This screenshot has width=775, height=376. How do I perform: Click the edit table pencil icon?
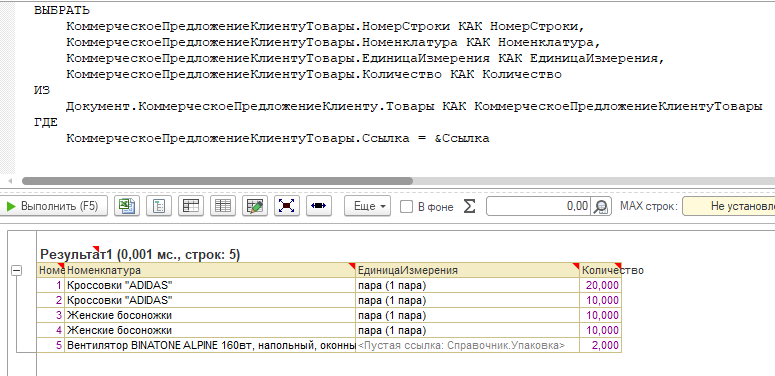(255, 206)
